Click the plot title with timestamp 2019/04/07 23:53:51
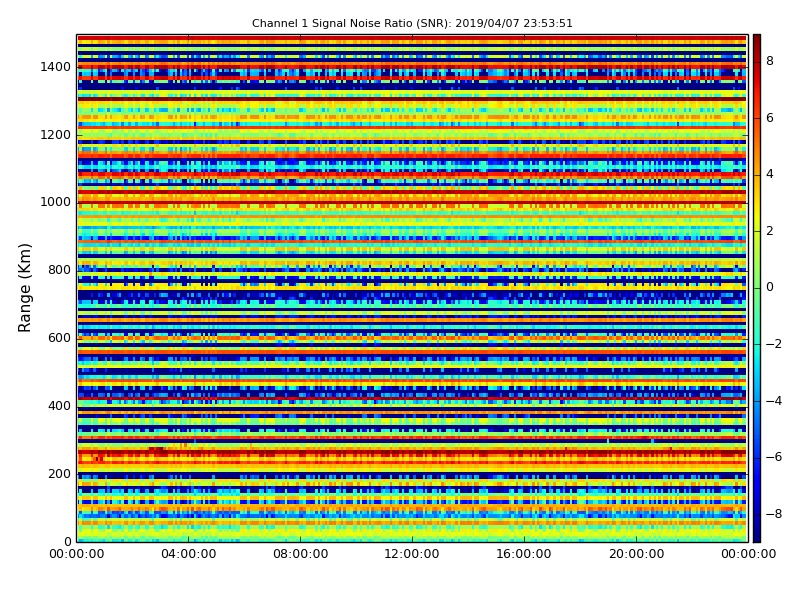This screenshot has width=800, height=600. [412, 23]
